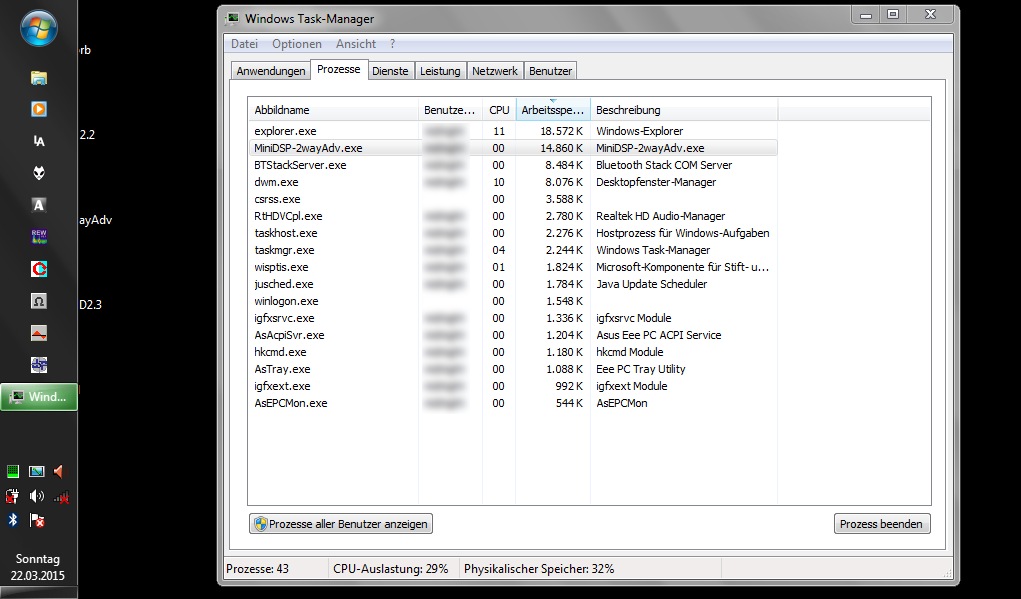Click the 'Realtek HD Audio-Manager' description

pyautogui.click(x=660, y=216)
